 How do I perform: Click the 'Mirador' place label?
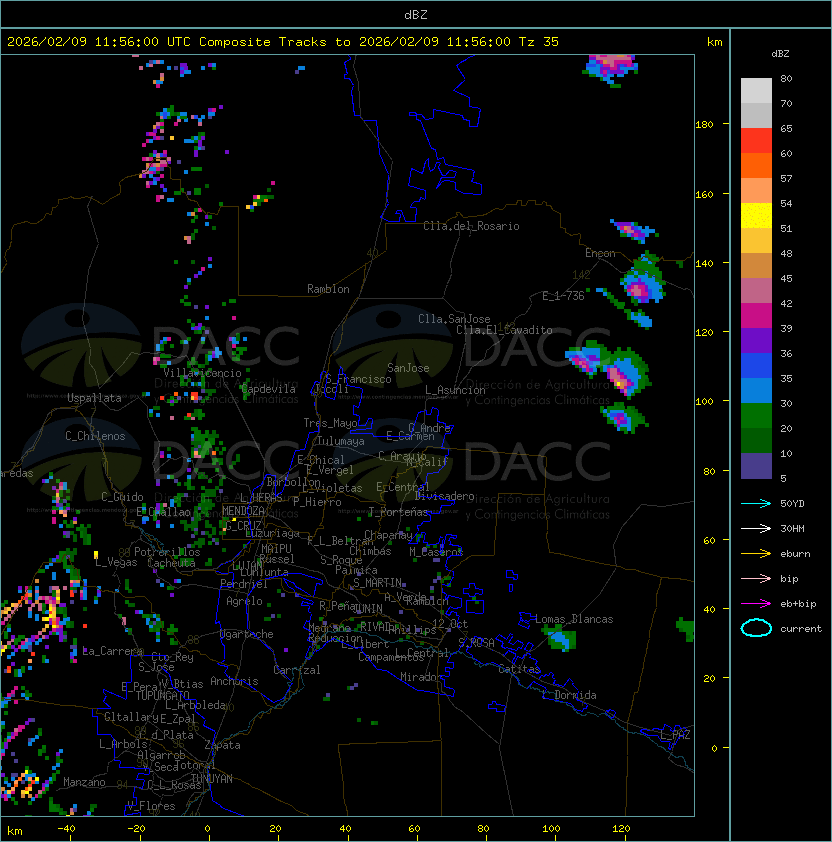click(422, 677)
